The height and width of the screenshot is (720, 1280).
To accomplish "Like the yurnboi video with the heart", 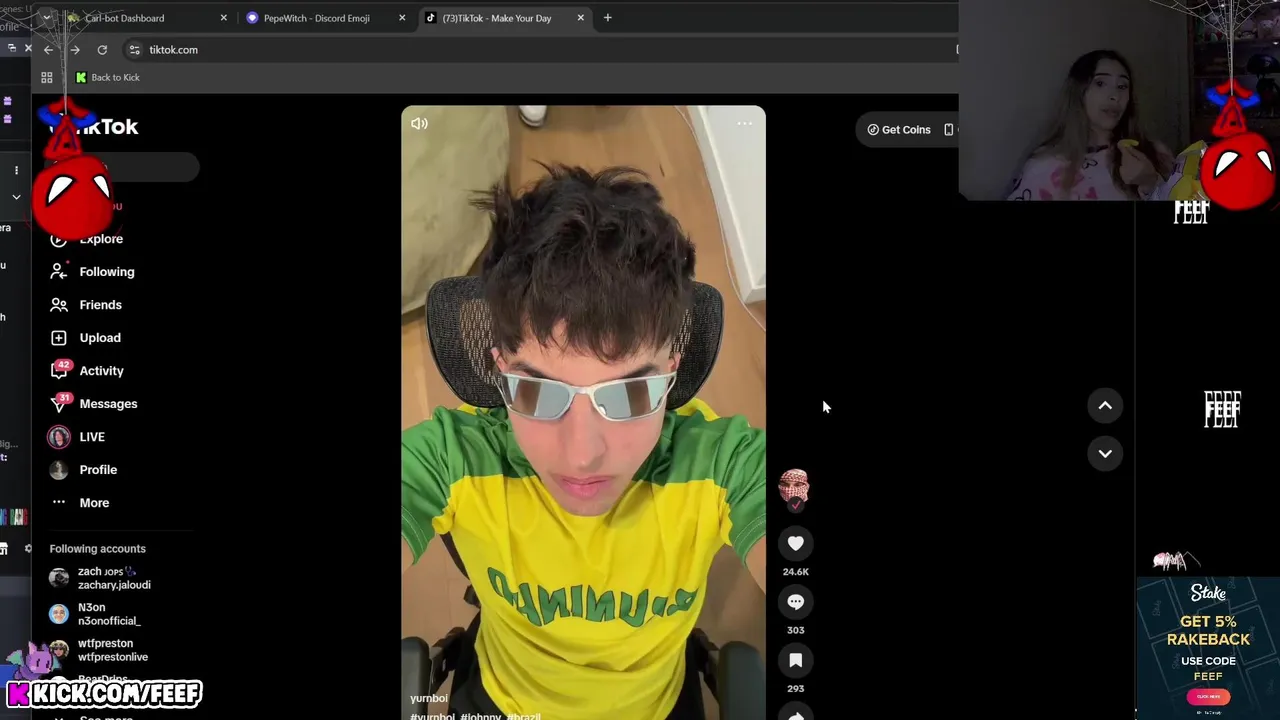I will point(796,543).
